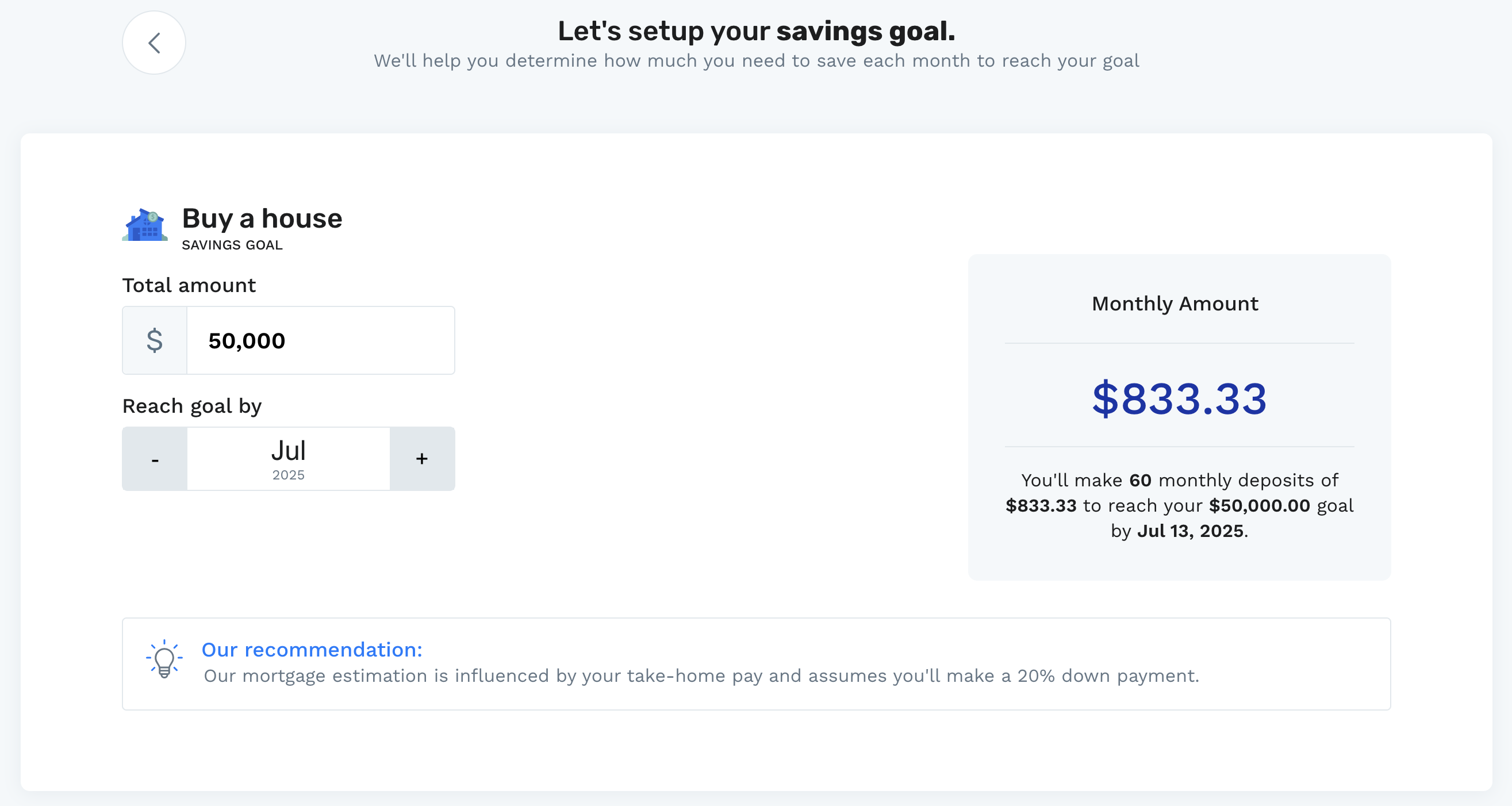Click the lightbulb recommendation icon
Viewport: 1512px width, 806px height.
coord(164,659)
